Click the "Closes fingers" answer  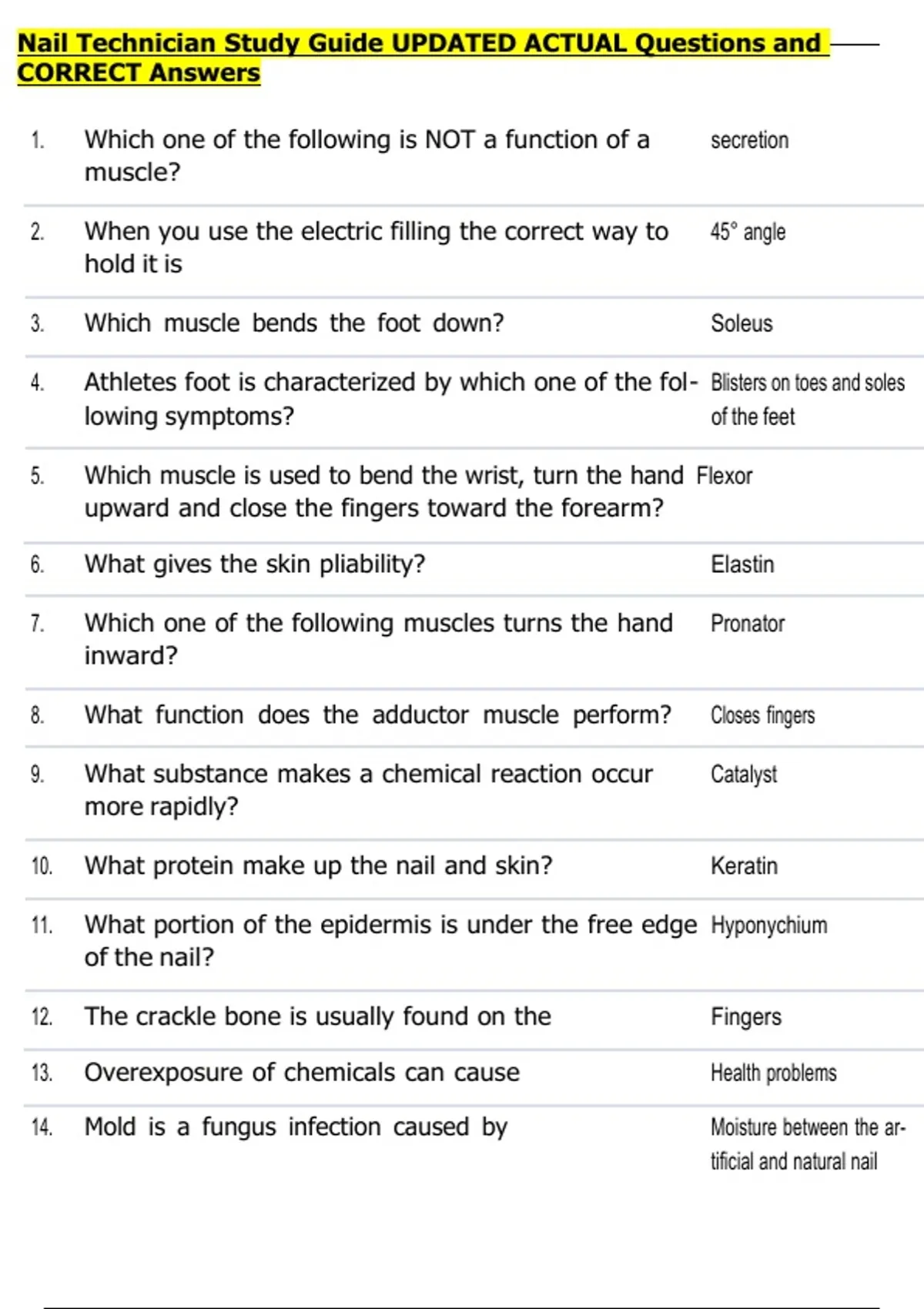coord(762,715)
